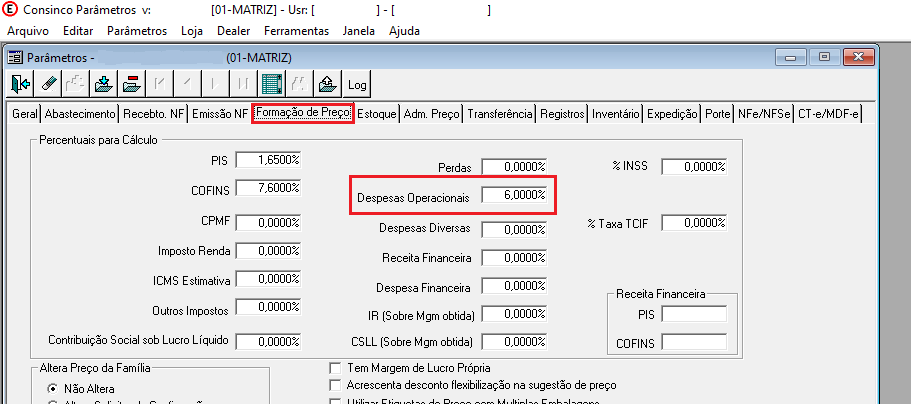911x404 pixels.
Task: Open the Editar menu
Action: tap(78, 31)
